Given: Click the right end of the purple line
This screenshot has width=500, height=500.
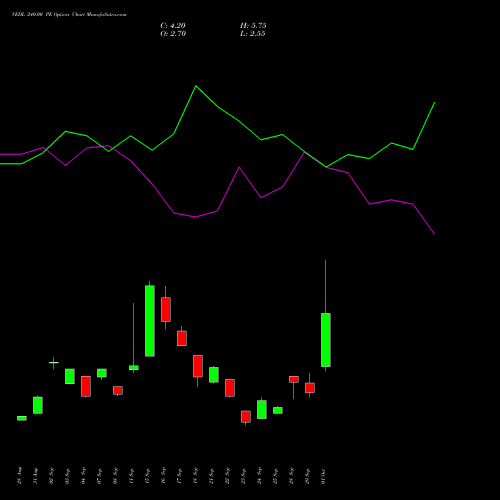Looking at the screenshot, I should click(434, 234).
